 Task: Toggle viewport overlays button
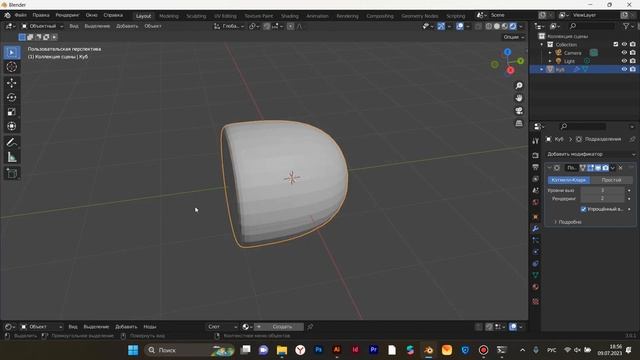pyautogui.click(x=460, y=26)
